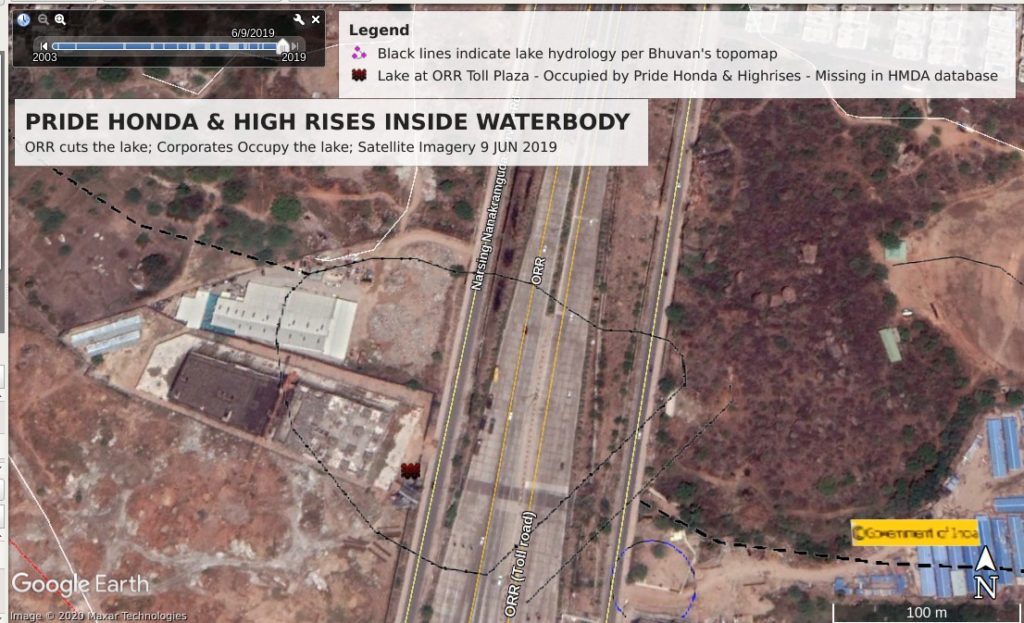Select the blue dashed circle outline
The image size is (1024, 623).
[654, 579]
